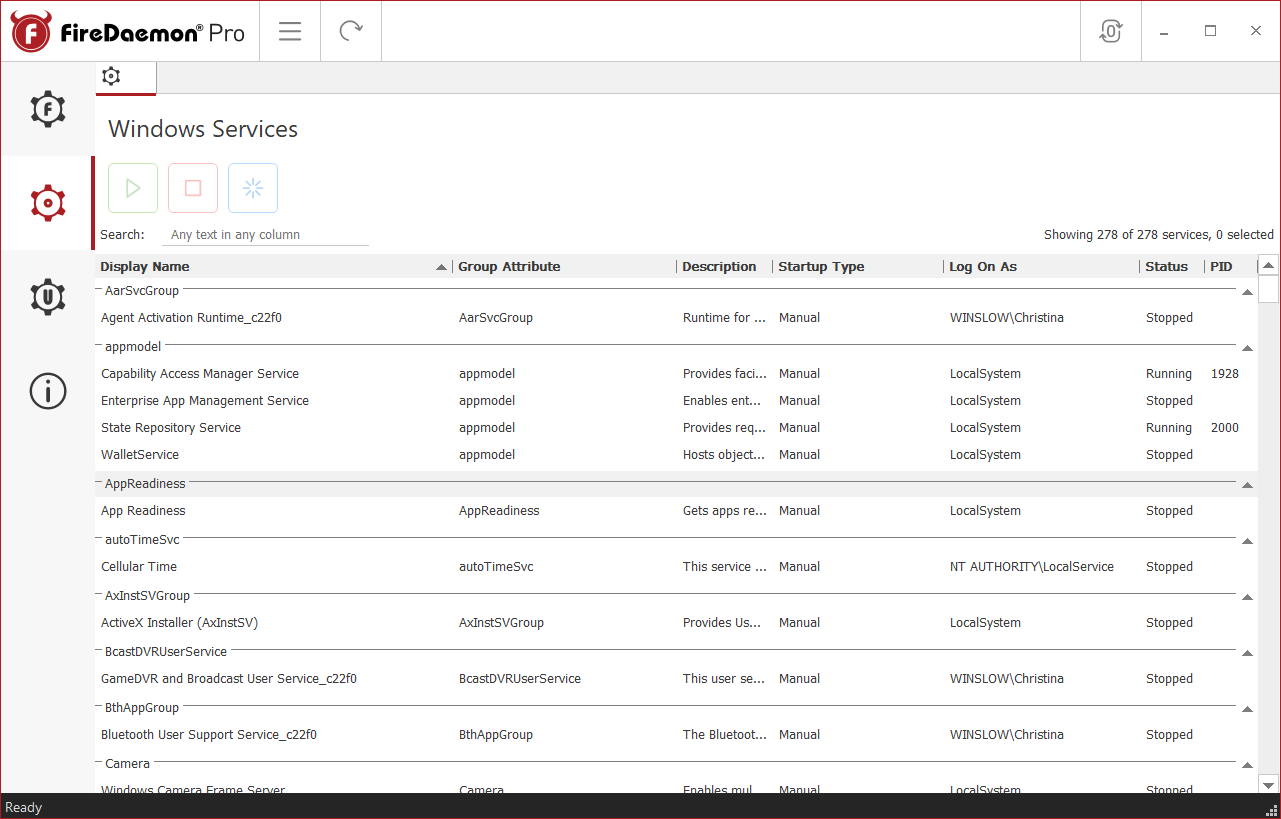Open the sidebar gear icon with U
The width and height of the screenshot is (1281, 819).
click(x=47, y=297)
